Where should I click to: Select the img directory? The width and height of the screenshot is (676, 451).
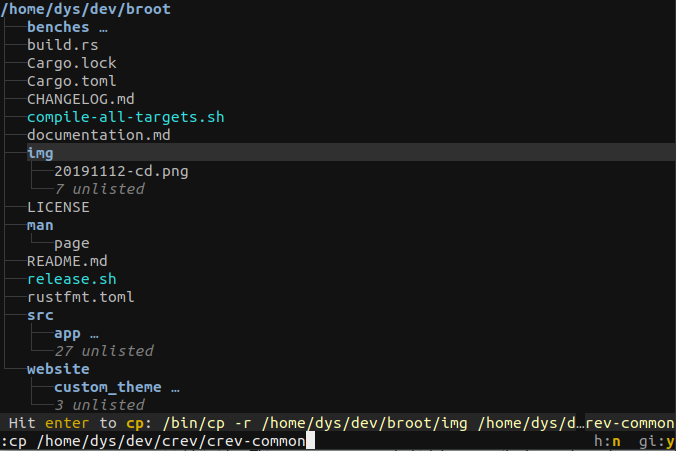point(40,153)
